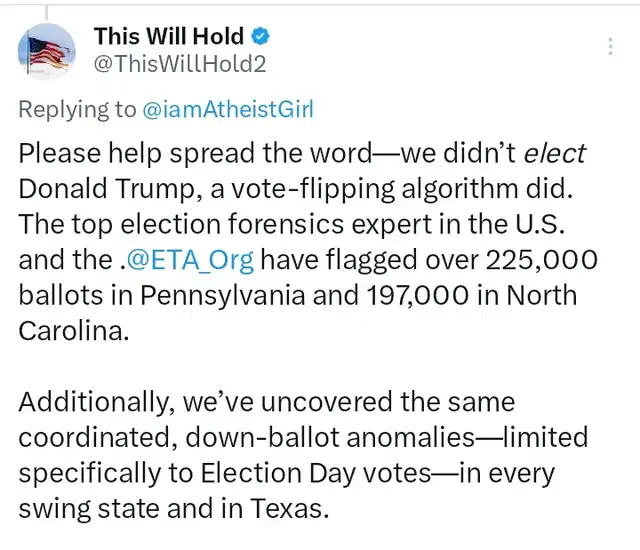640x550 pixels.
Task: Open the @iamAtheistGirl mention link
Action: (228, 109)
